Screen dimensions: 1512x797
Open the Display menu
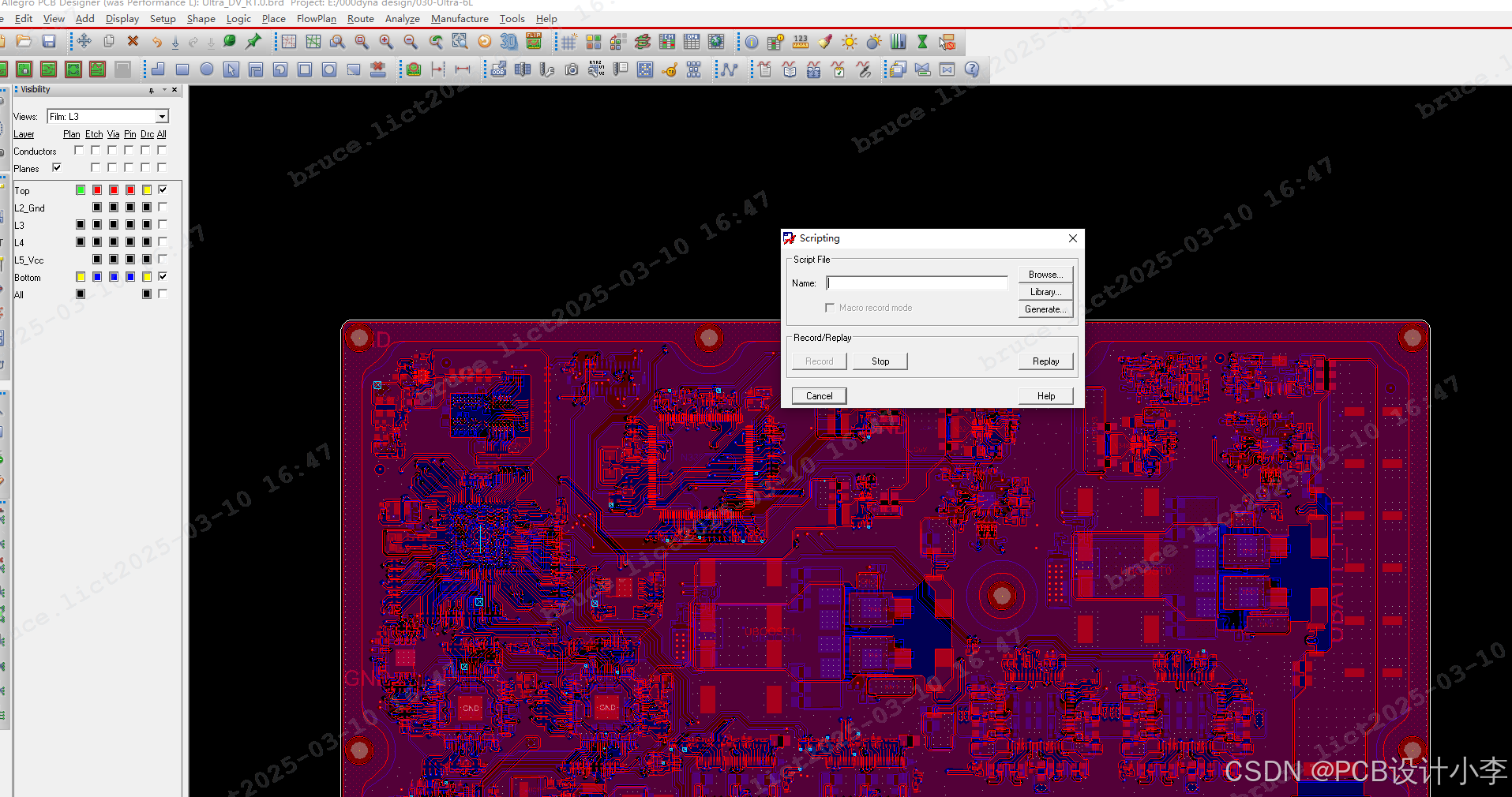(x=122, y=18)
